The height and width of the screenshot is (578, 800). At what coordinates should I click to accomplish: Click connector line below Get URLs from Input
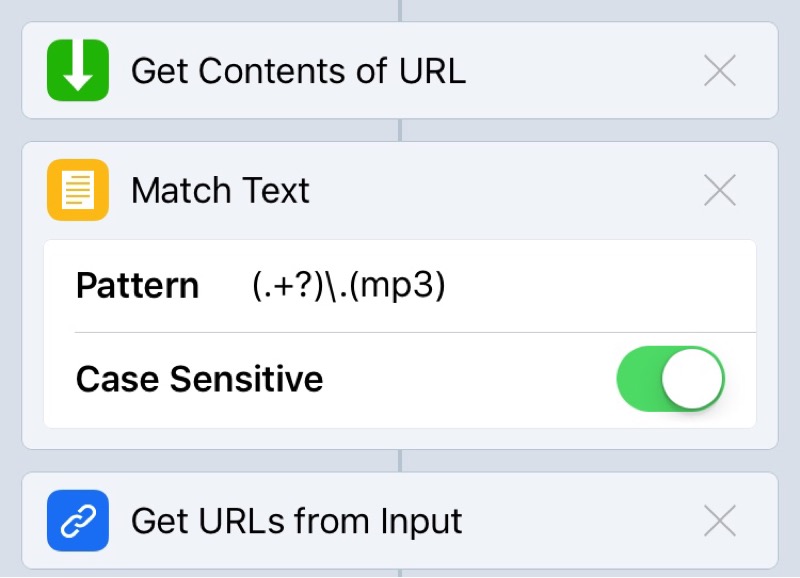400,573
